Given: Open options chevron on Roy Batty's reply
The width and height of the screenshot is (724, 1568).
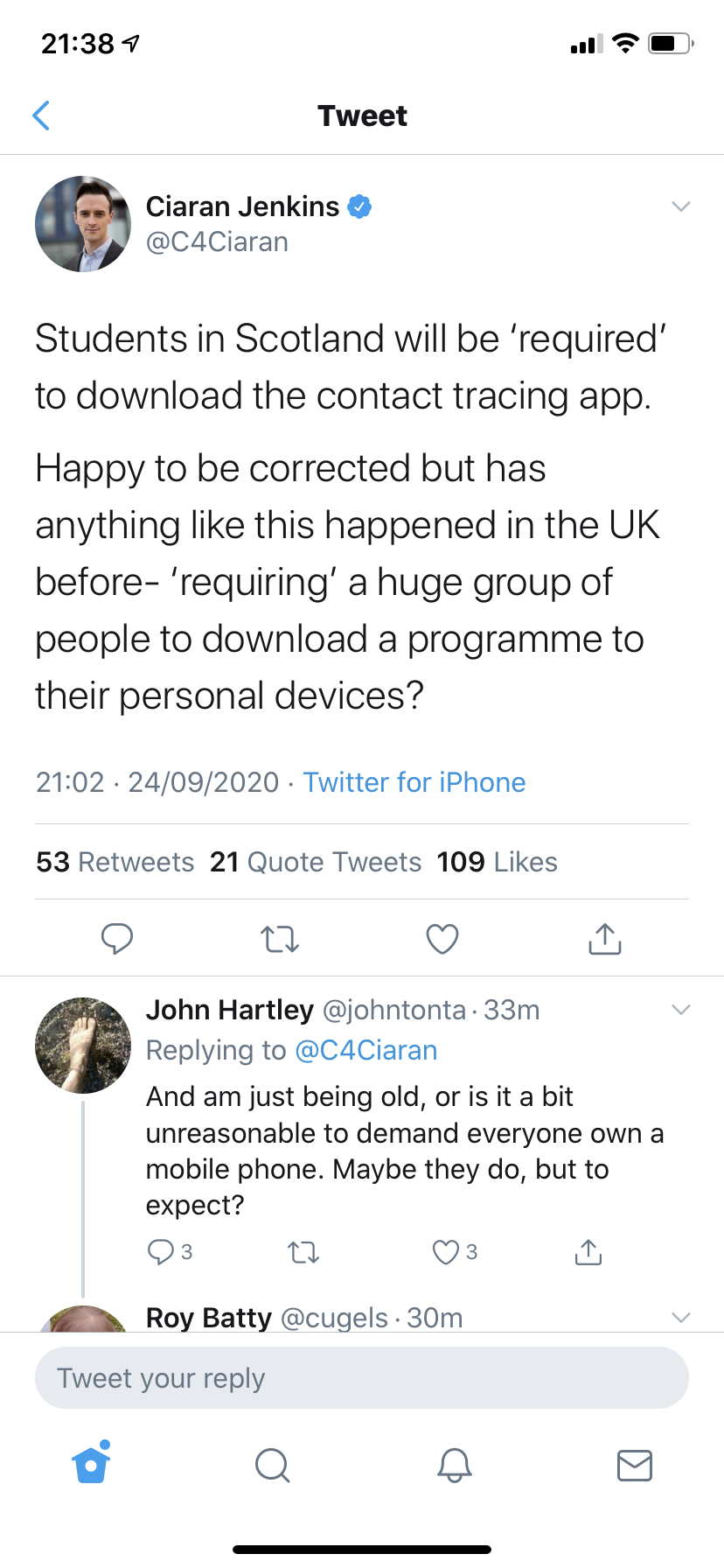Looking at the screenshot, I should point(681,1317).
